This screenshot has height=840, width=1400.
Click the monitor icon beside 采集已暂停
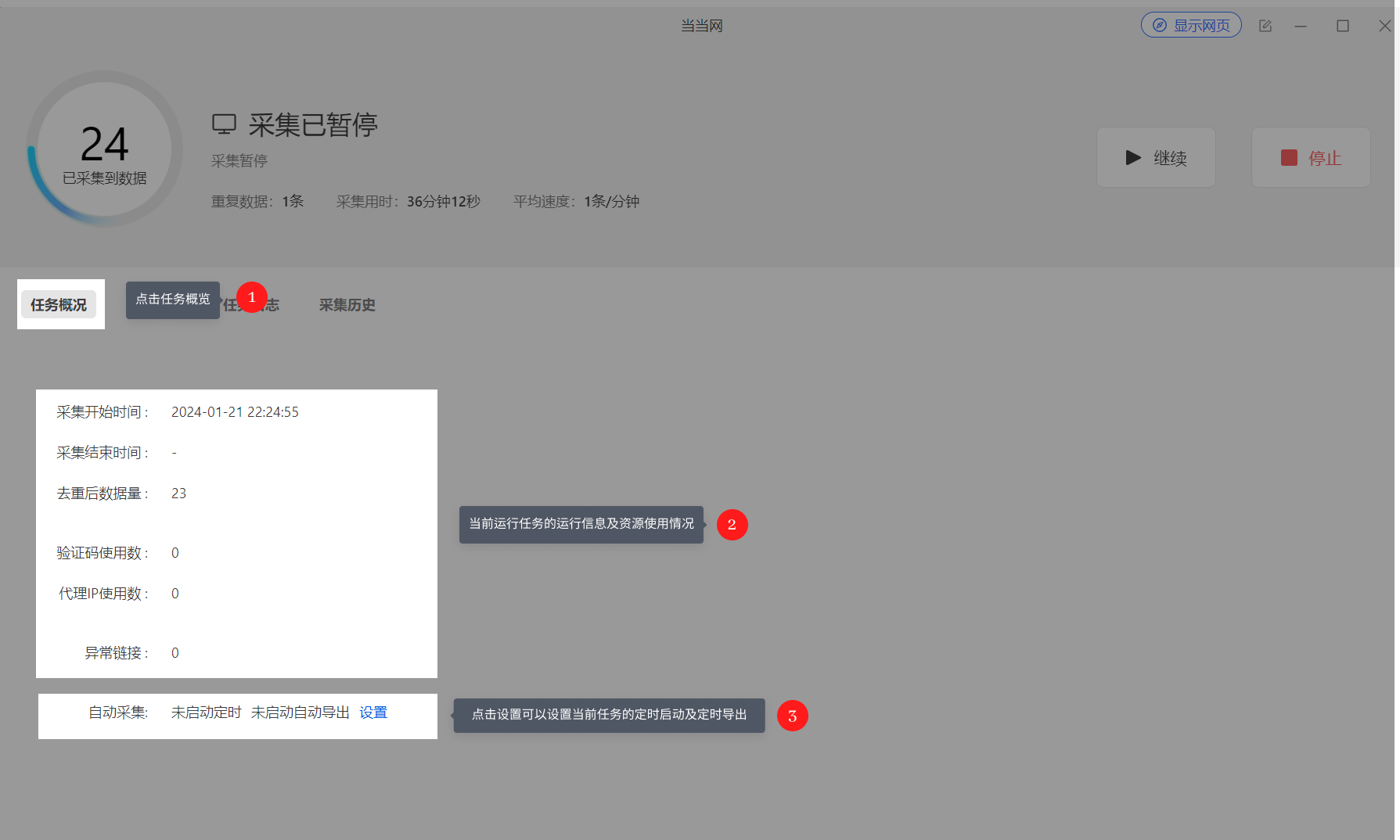coord(224,124)
